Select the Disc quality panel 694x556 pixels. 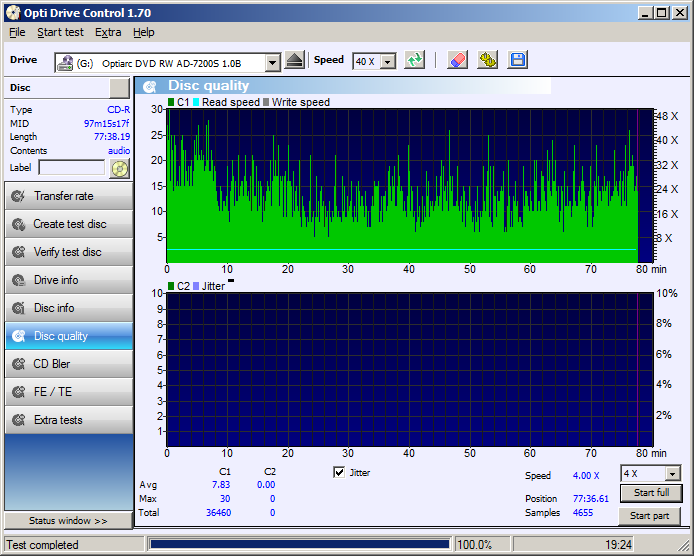pyautogui.click(x=69, y=336)
